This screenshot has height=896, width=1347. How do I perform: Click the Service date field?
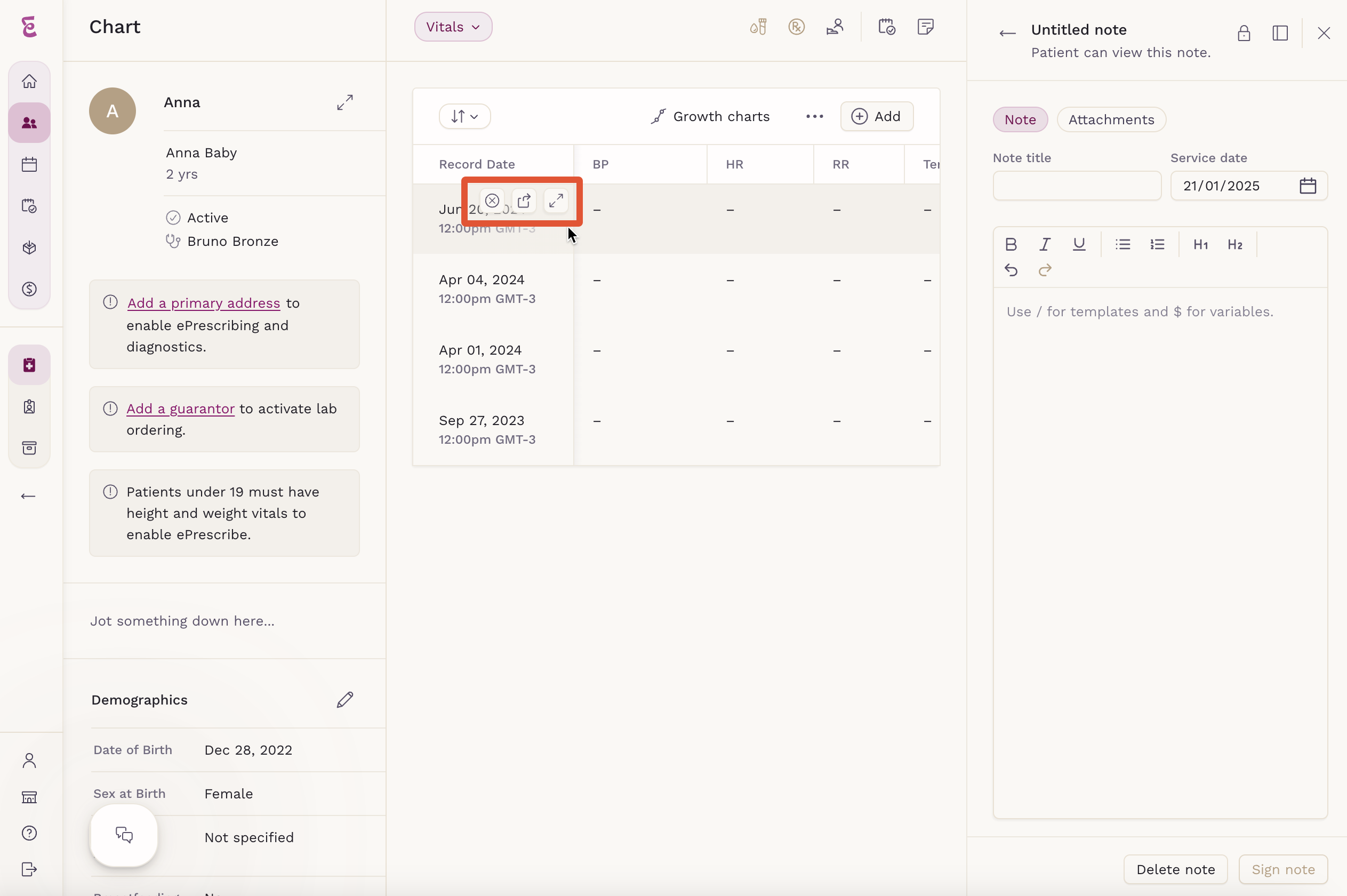pos(1249,186)
